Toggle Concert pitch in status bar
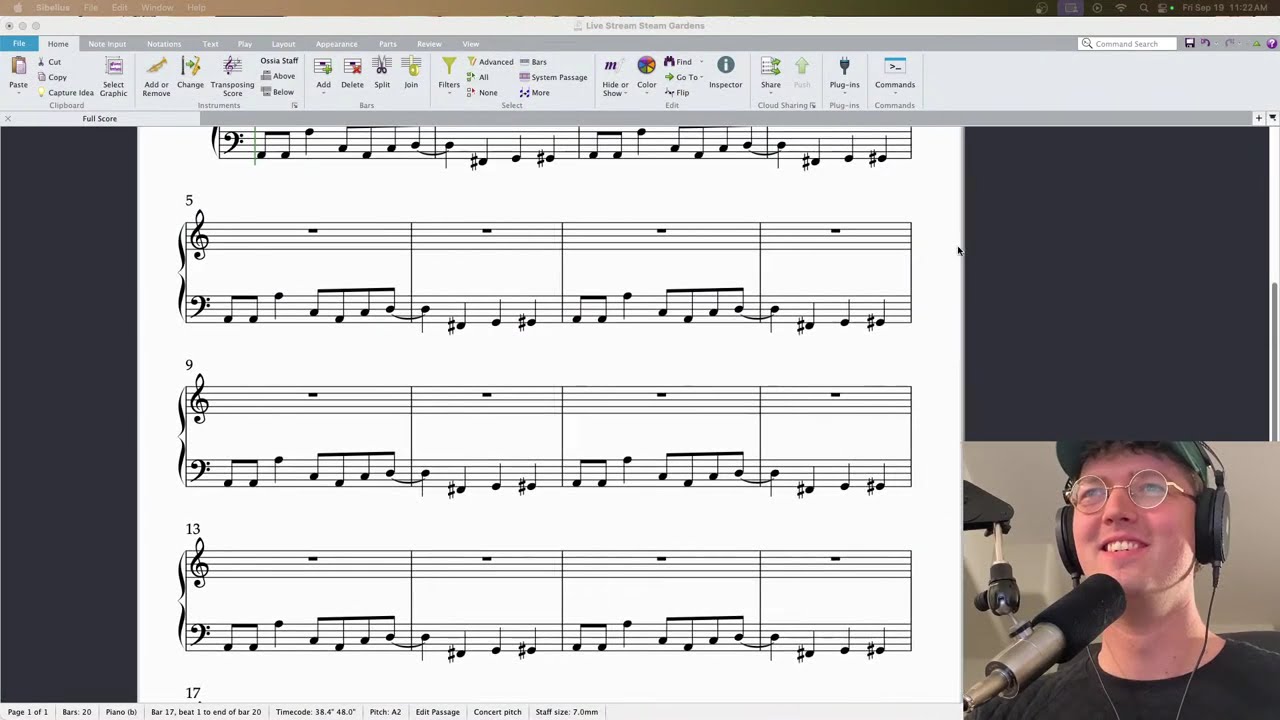This screenshot has width=1280, height=720. 498,712
